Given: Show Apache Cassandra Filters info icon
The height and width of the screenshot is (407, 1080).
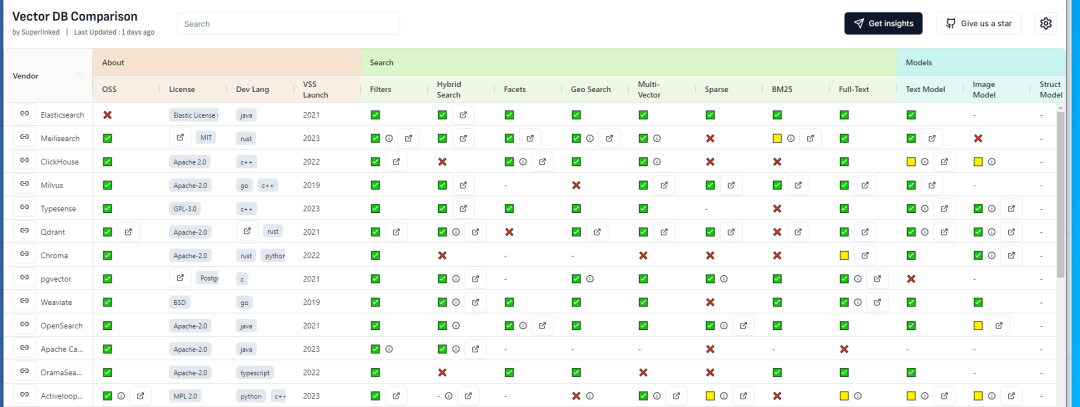Looking at the screenshot, I should click(388, 348).
